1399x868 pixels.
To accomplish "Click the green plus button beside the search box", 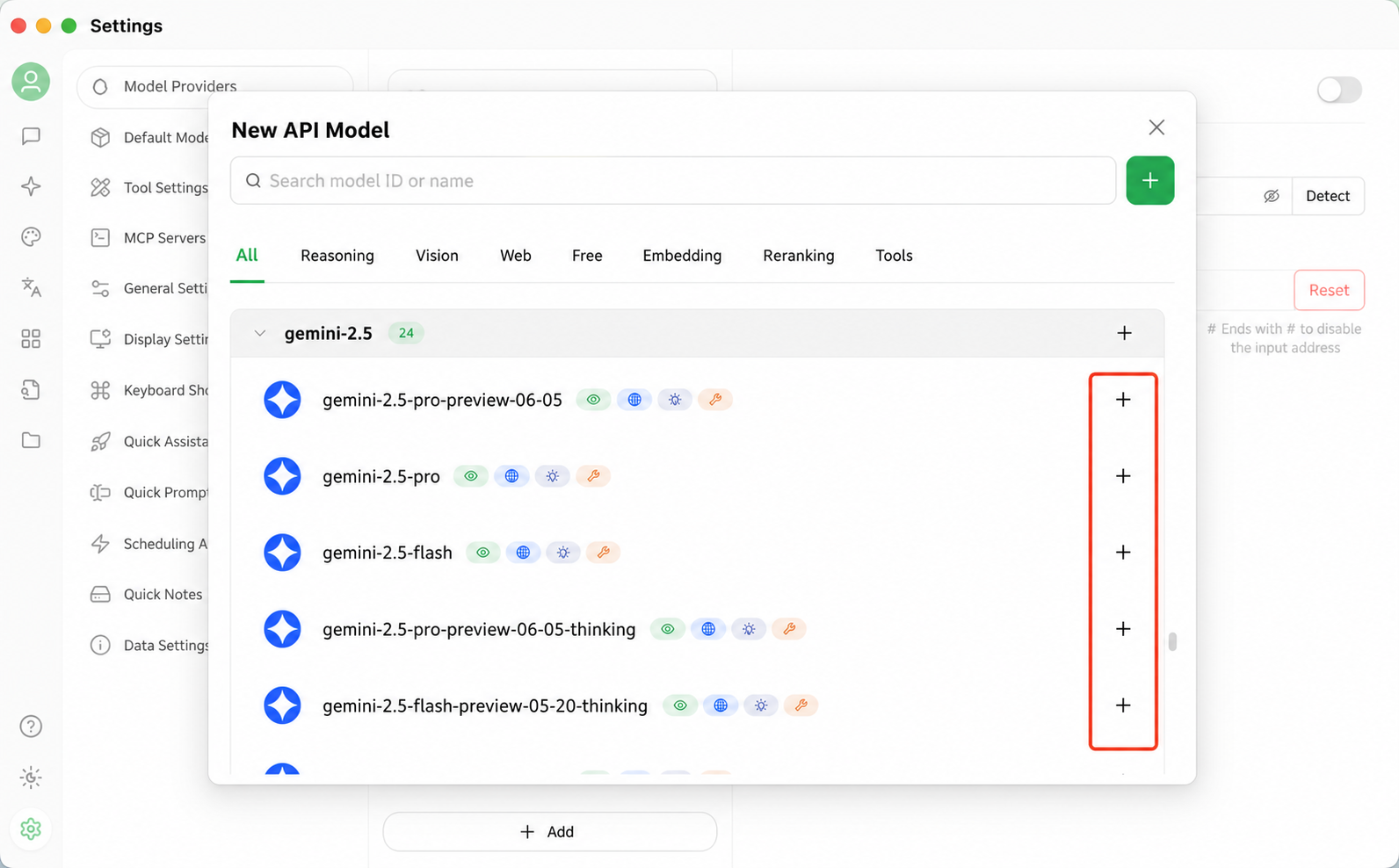I will click(1150, 180).
